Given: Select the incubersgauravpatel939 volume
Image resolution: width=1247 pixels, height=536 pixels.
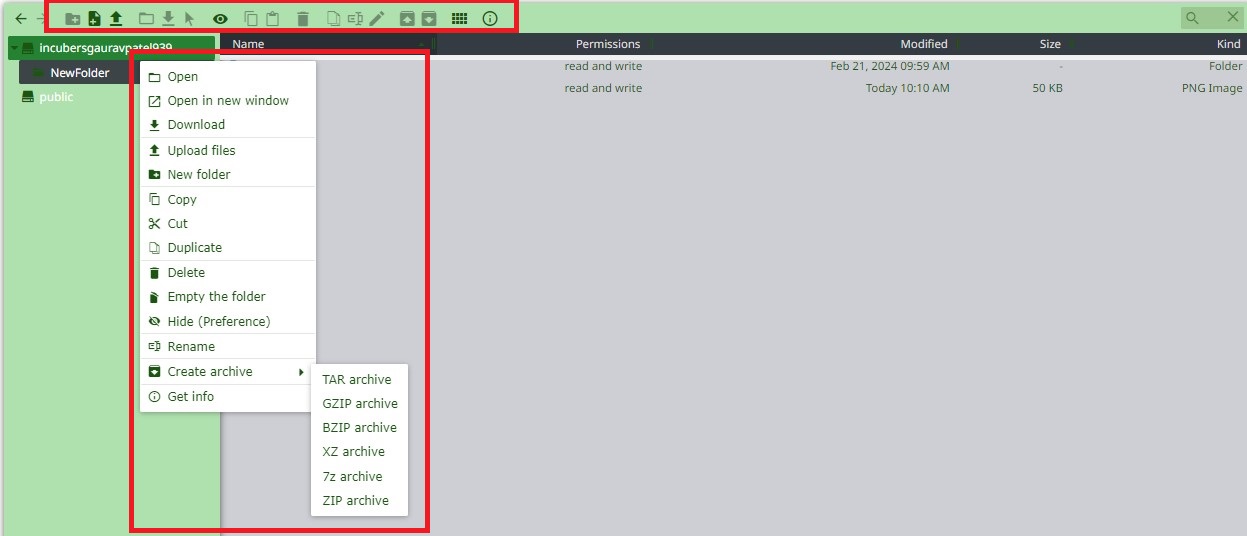Looking at the screenshot, I should pyautogui.click(x=113, y=48).
